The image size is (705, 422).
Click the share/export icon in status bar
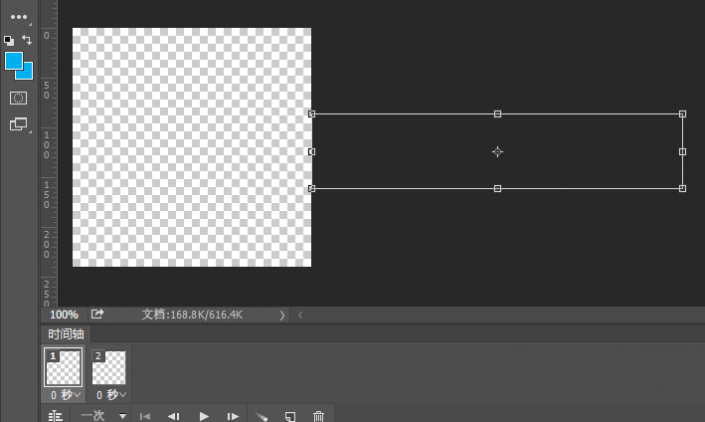[x=97, y=314]
